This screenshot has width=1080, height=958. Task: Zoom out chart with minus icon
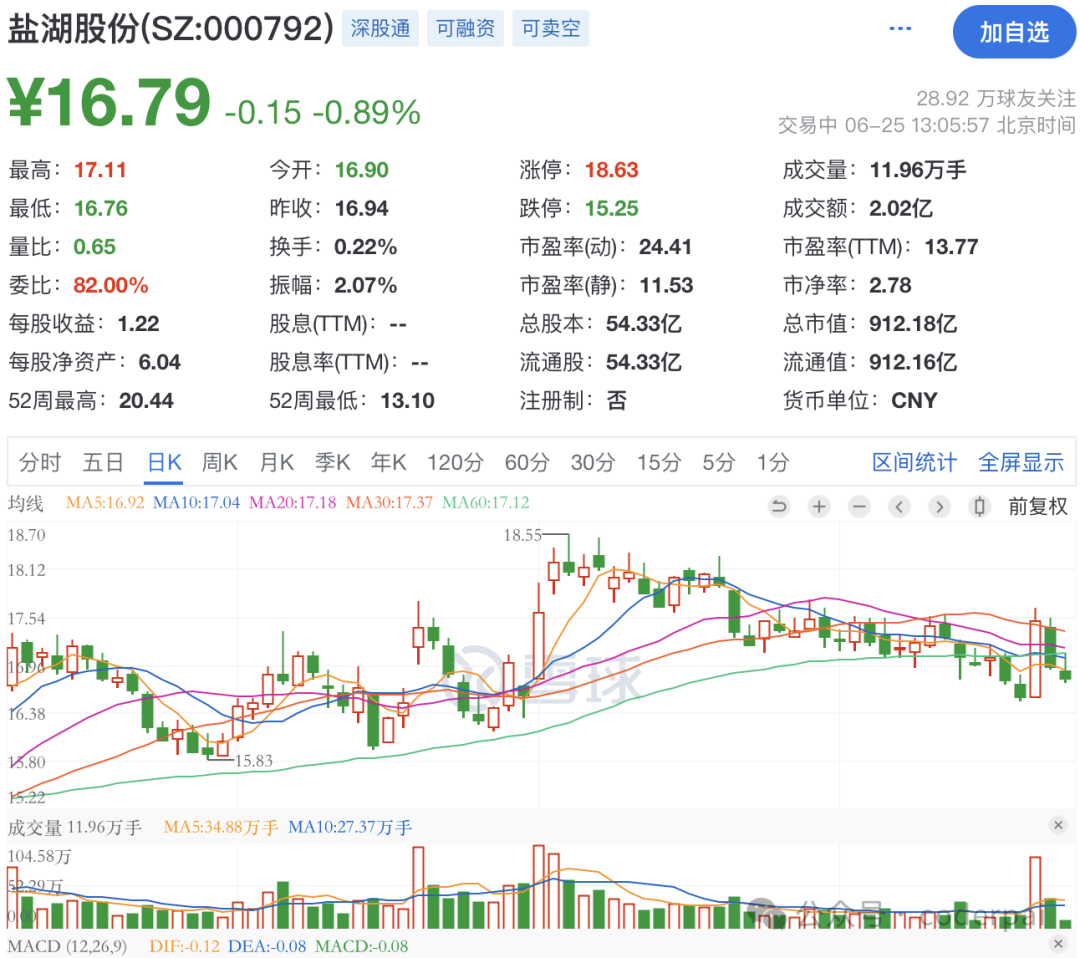point(859,507)
